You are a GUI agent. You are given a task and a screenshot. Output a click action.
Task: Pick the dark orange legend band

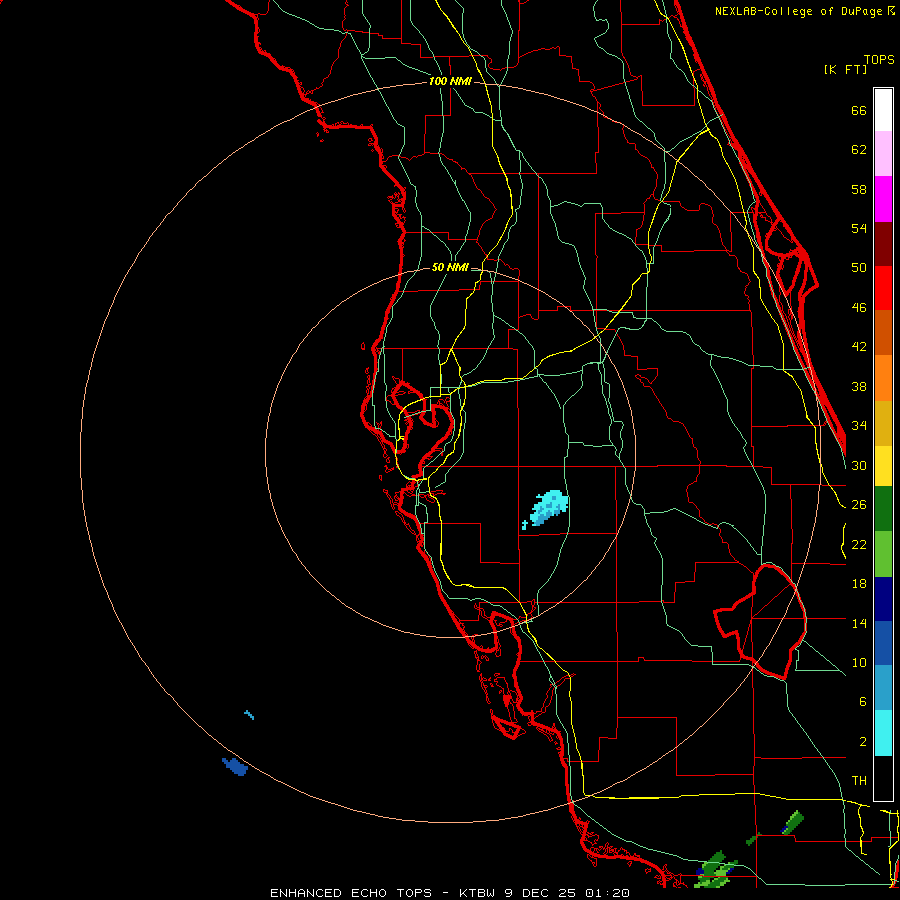point(883,333)
